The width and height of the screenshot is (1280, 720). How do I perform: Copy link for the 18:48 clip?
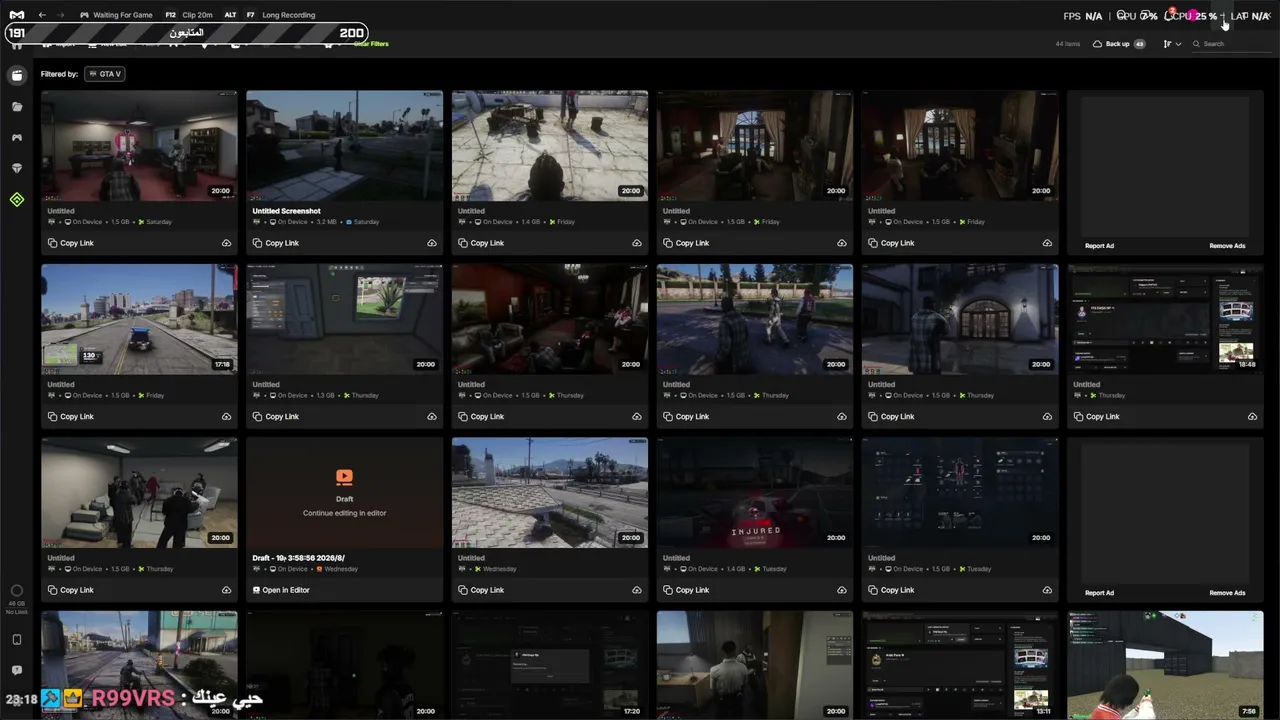tap(1096, 417)
